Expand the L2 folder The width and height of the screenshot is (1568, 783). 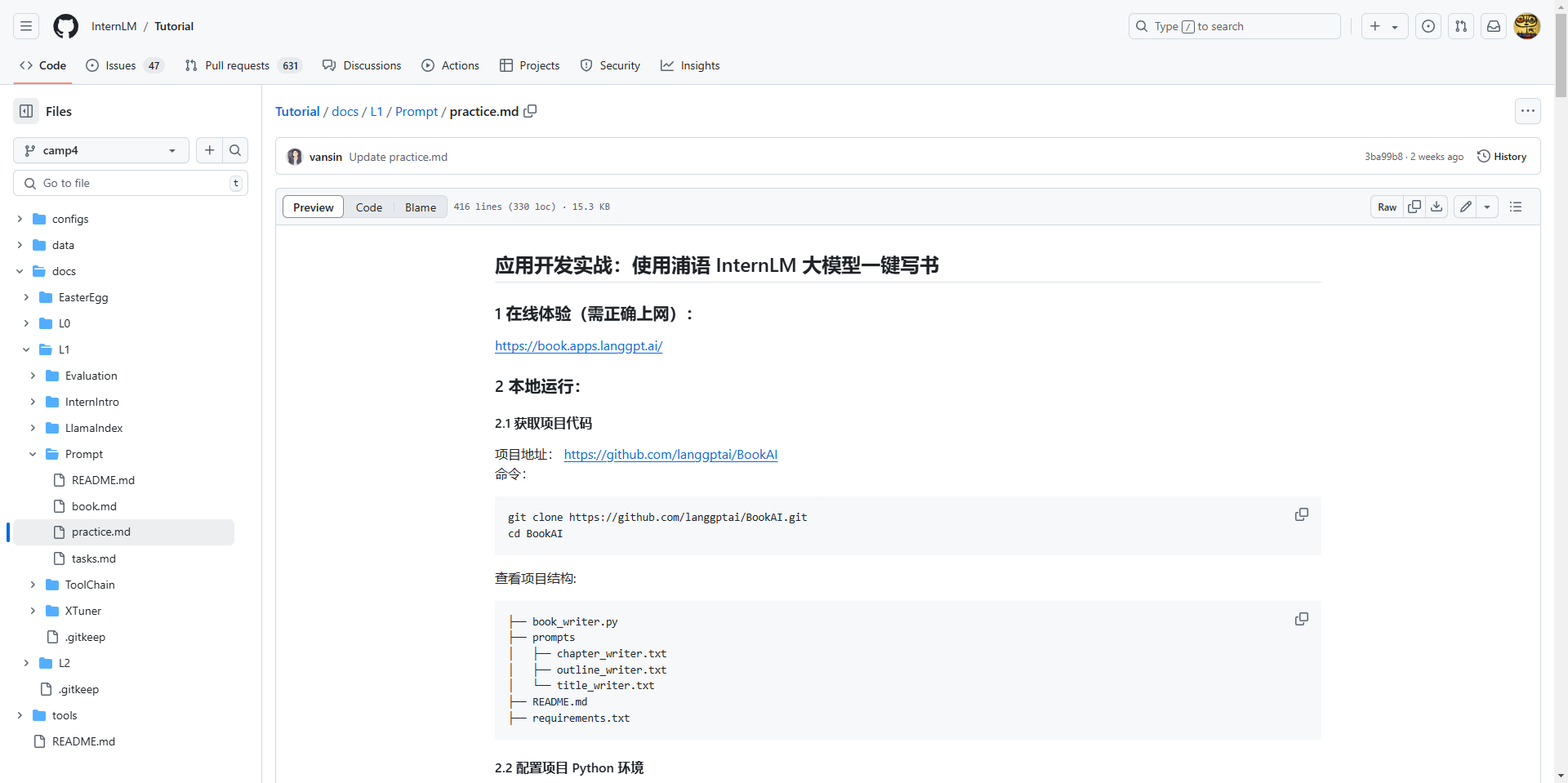pyautogui.click(x=26, y=663)
